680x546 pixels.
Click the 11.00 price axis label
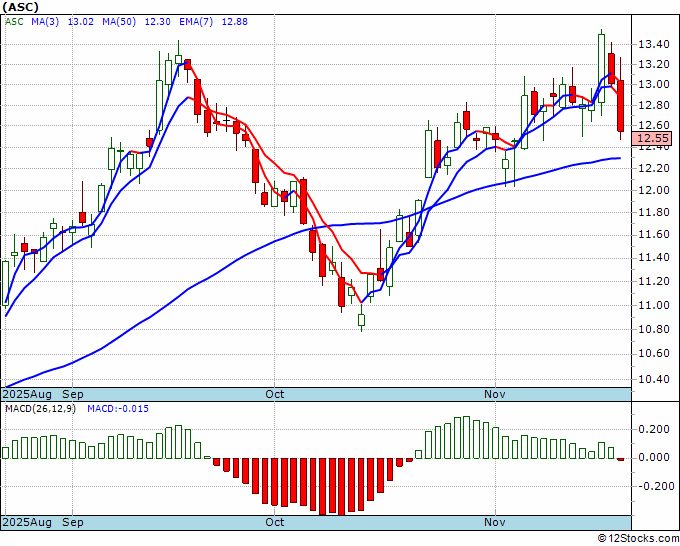(654, 305)
